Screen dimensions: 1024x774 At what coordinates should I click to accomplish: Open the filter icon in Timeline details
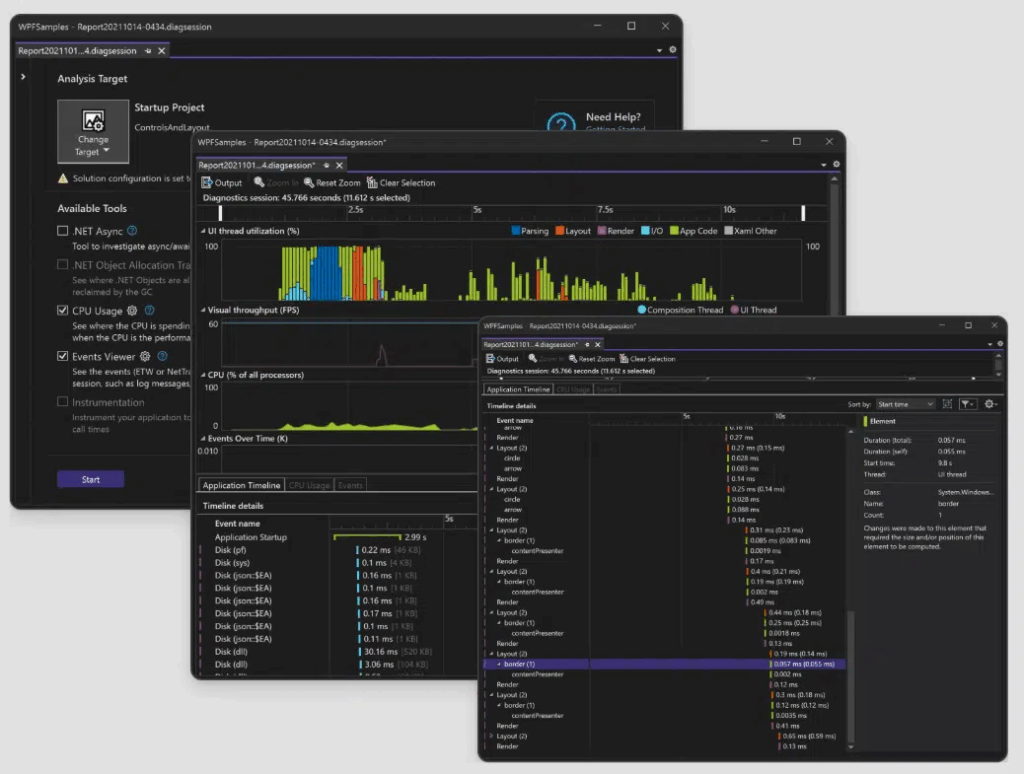(x=966, y=404)
